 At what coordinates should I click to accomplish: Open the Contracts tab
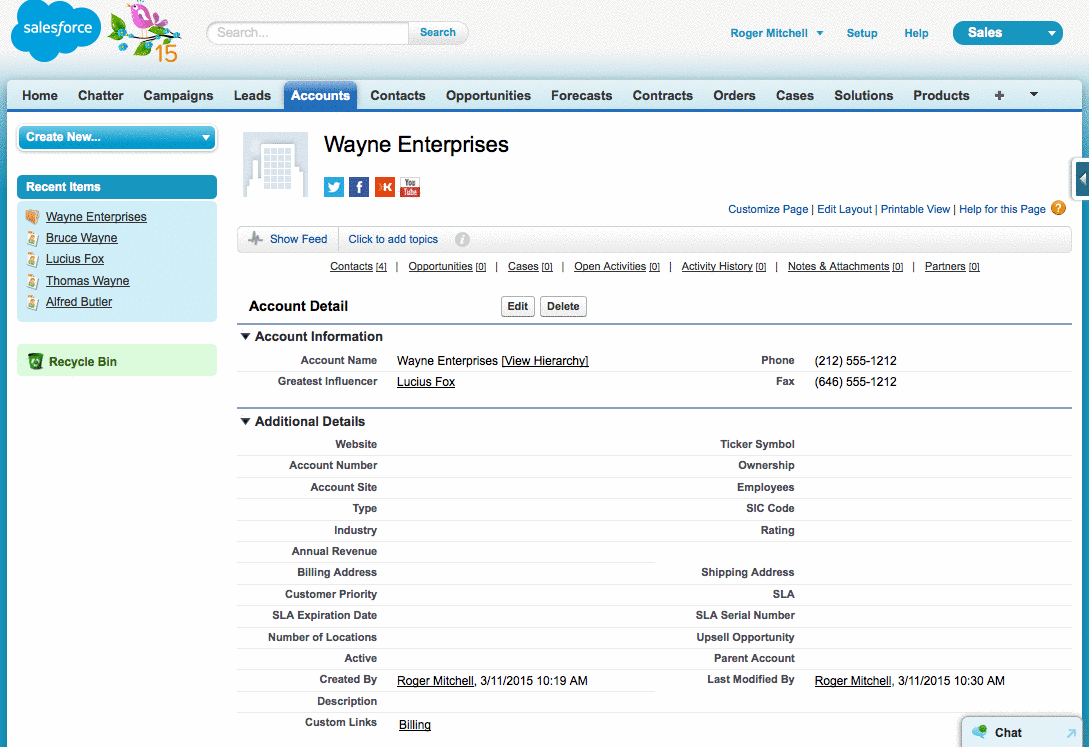coord(663,96)
